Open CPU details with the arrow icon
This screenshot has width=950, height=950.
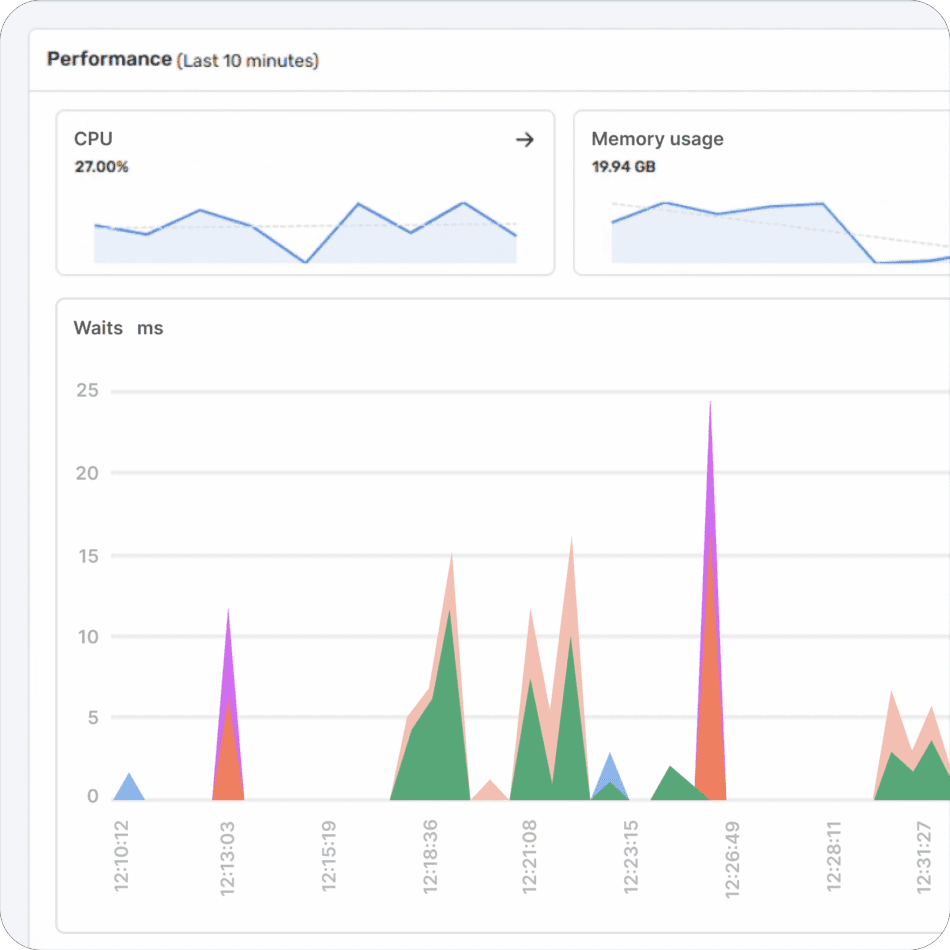click(525, 140)
